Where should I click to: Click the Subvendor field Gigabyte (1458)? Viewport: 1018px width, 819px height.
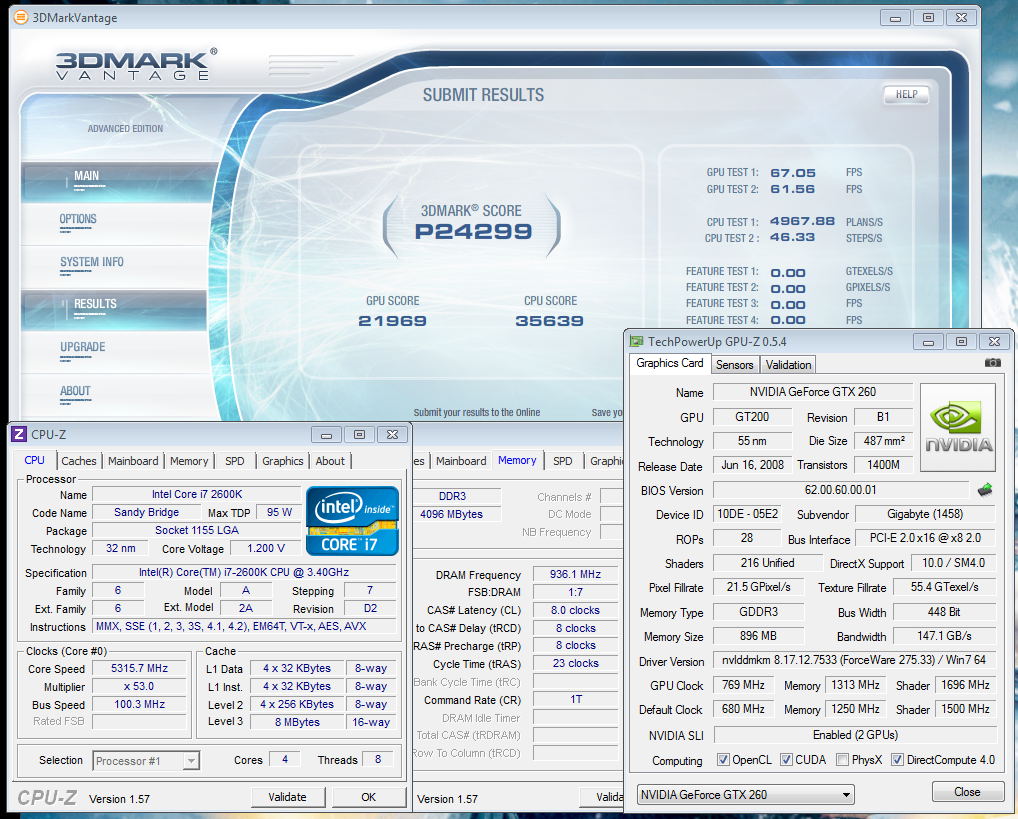pyautogui.click(x=925, y=514)
